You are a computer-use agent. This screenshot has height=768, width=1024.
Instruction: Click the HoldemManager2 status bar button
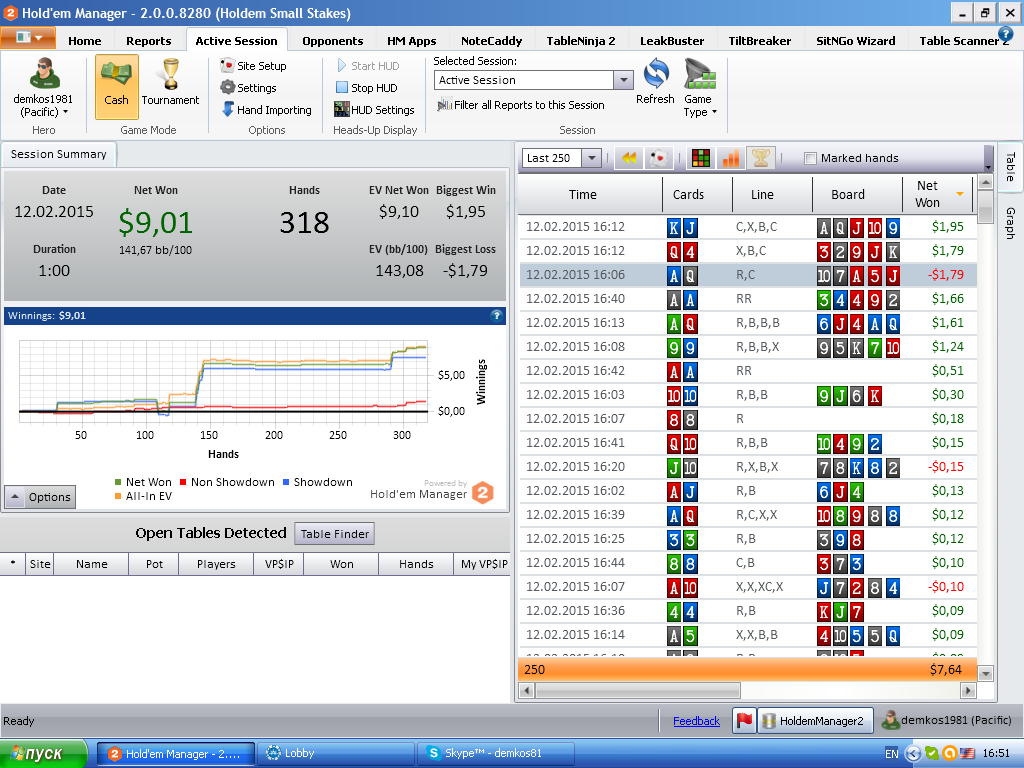tap(816, 720)
